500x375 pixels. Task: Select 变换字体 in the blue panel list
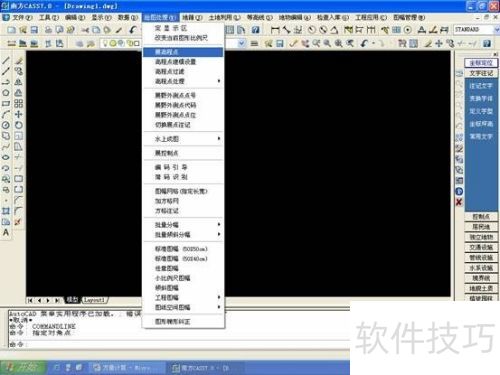pyautogui.click(x=481, y=99)
